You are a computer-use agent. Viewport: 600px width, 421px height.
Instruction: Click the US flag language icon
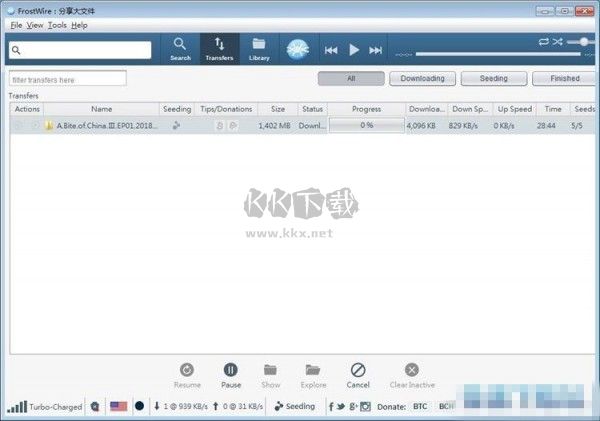[x=118, y=406]
